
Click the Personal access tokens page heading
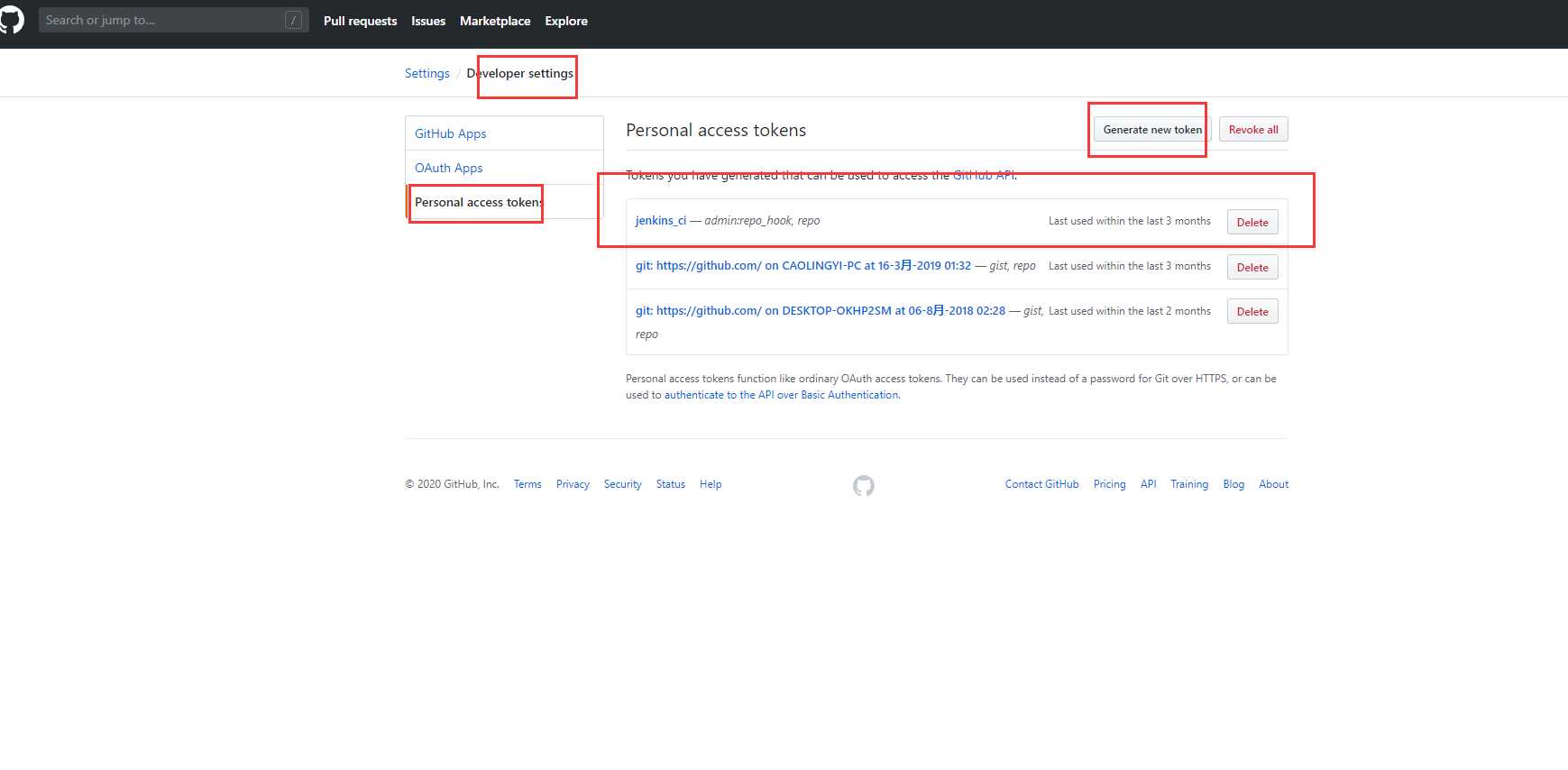point(716,130)
